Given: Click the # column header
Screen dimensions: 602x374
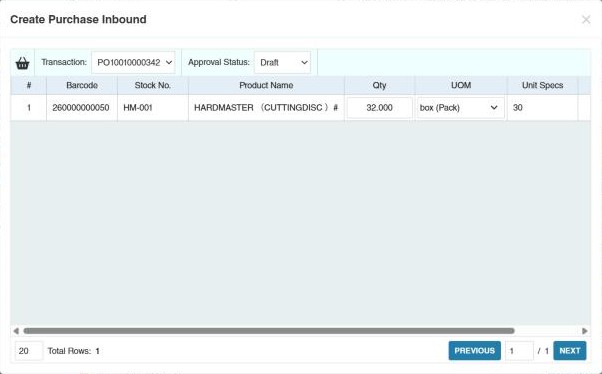Looking at the screenshot, I should [29, 85].
